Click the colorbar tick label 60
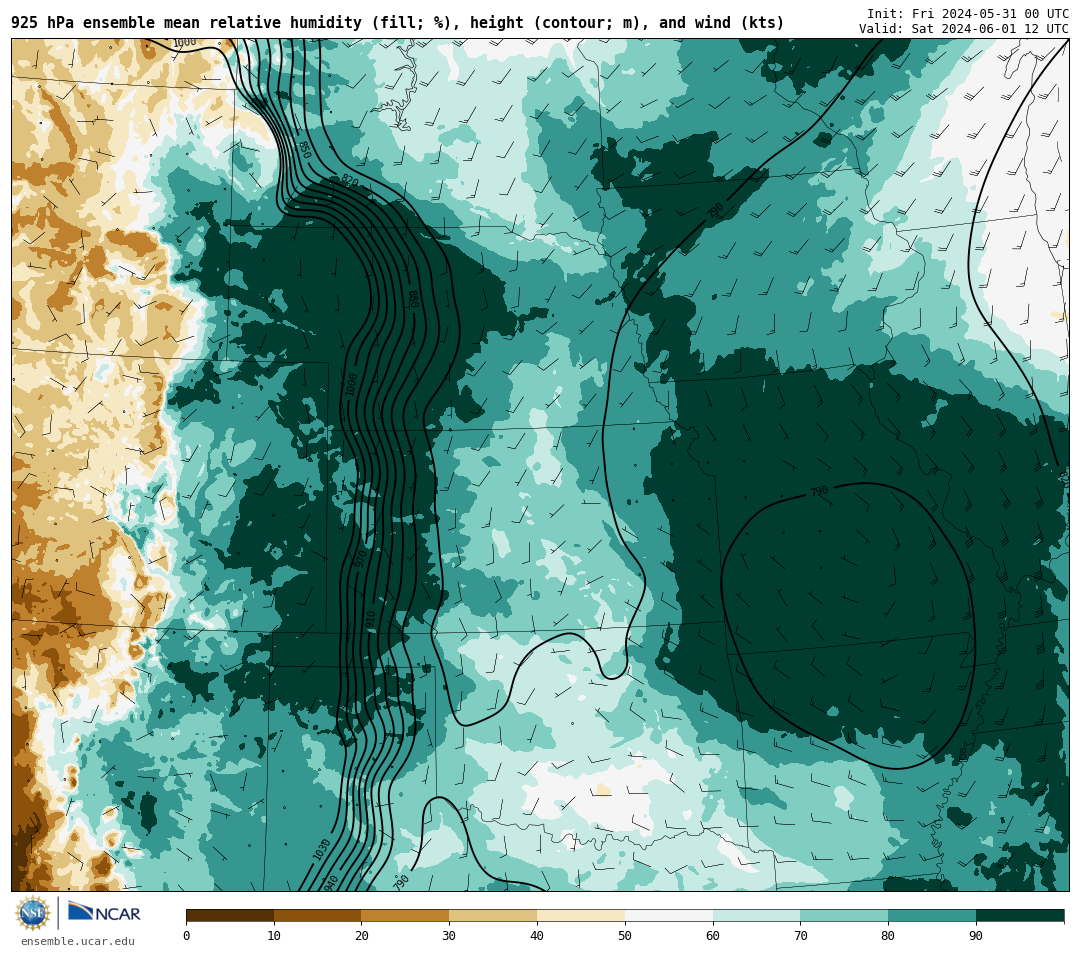 [713, 935]
